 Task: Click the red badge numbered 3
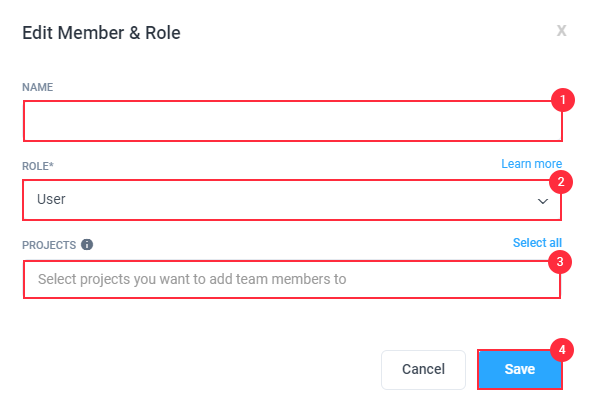point(560,262)
